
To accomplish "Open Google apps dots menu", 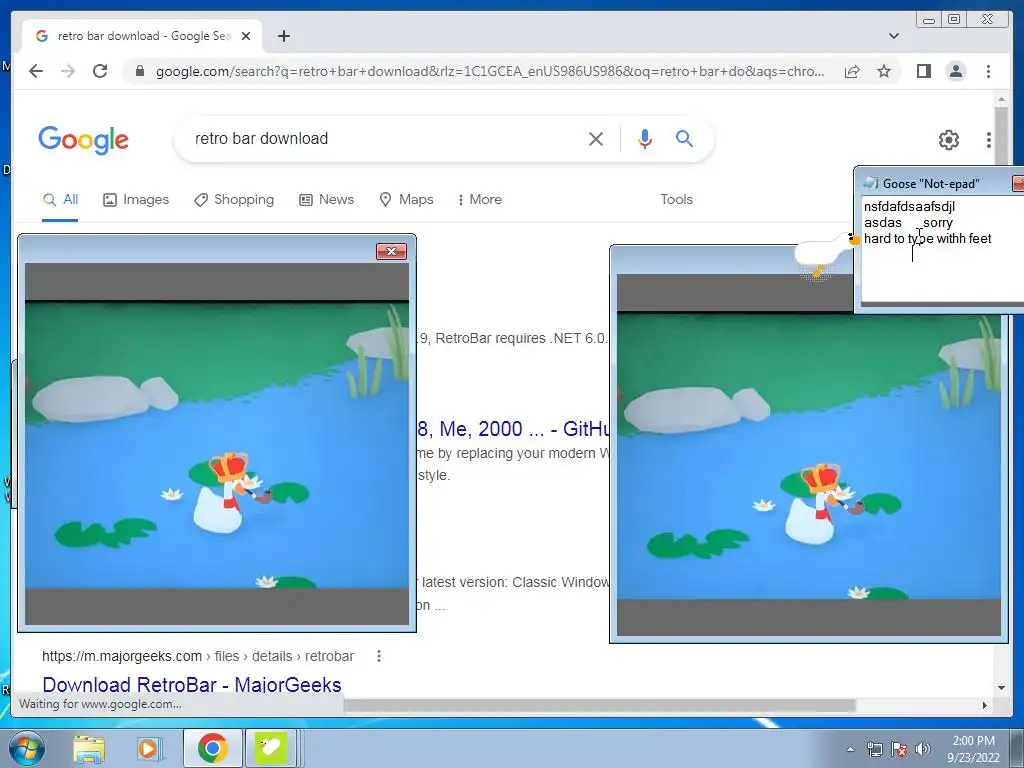I will (x=989, y=140).
